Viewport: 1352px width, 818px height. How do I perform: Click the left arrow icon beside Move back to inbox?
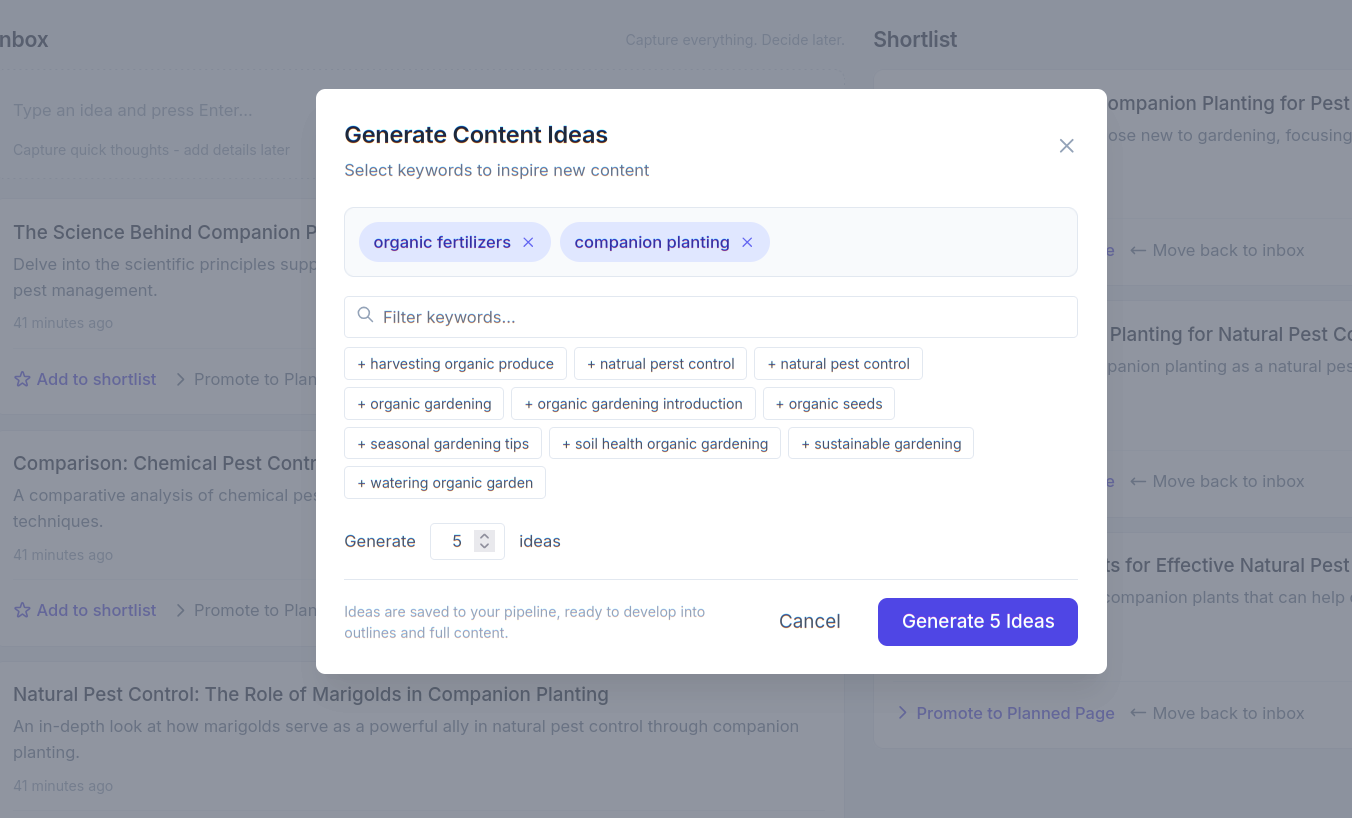coord(1140,250)
